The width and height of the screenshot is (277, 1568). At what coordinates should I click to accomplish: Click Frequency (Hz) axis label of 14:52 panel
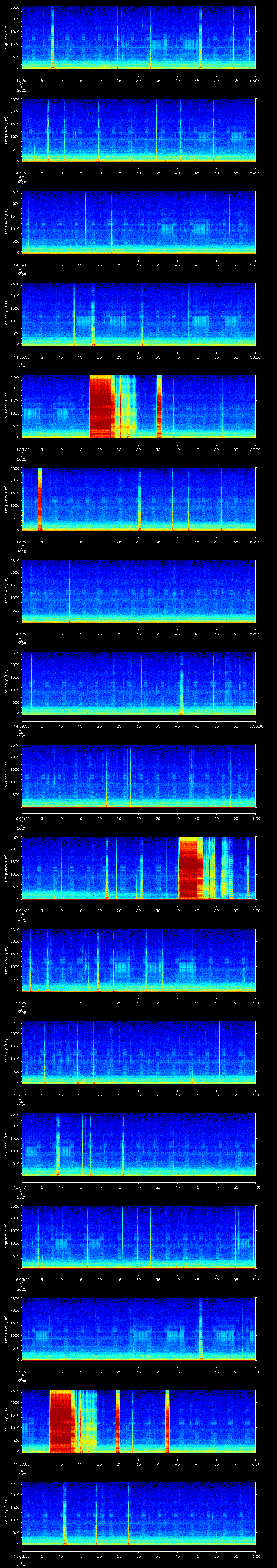[6, 38]
